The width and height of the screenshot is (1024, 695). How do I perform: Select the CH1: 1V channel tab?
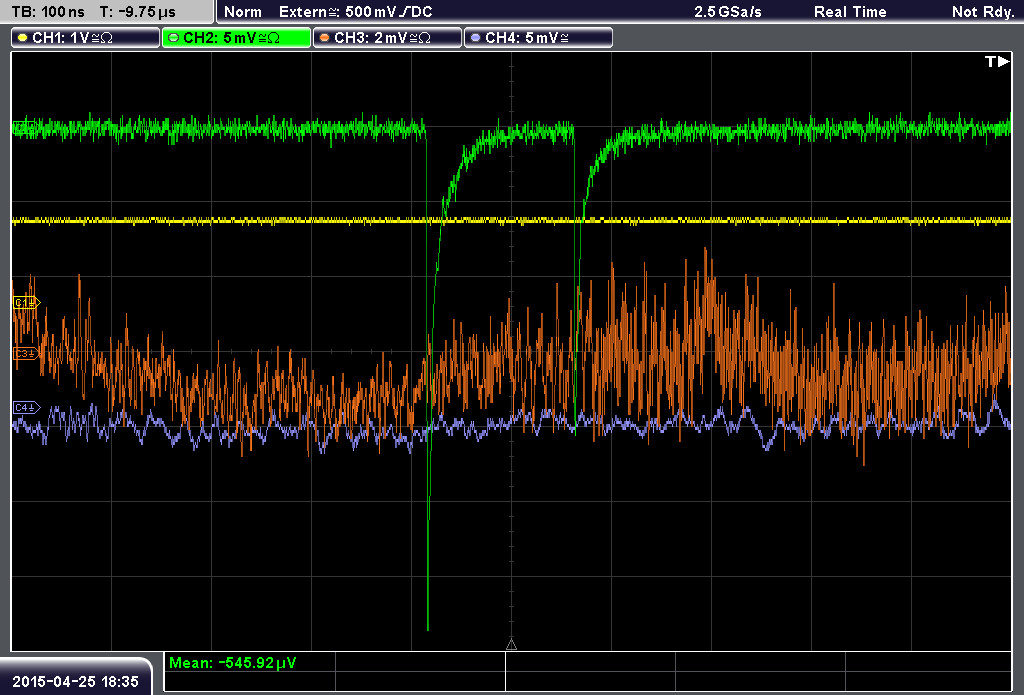point(86,38)
